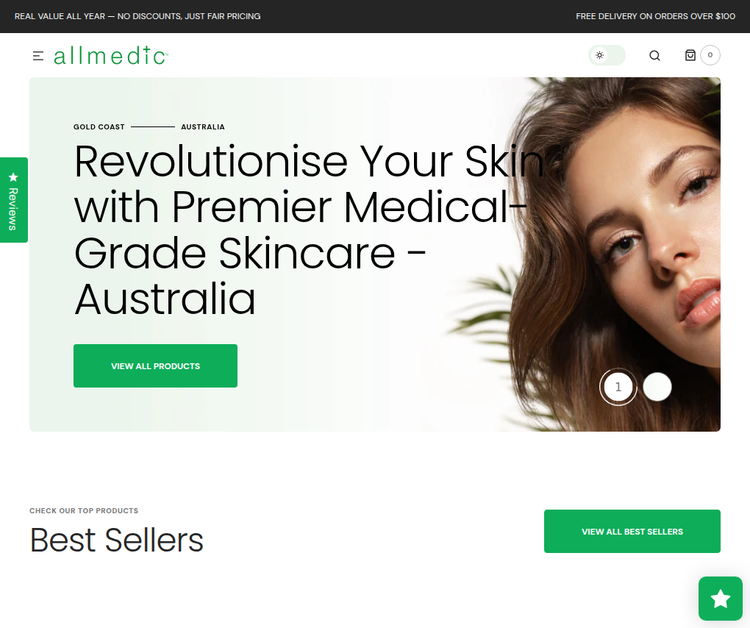Click the allmedic logo

click(x=110, y=55)
